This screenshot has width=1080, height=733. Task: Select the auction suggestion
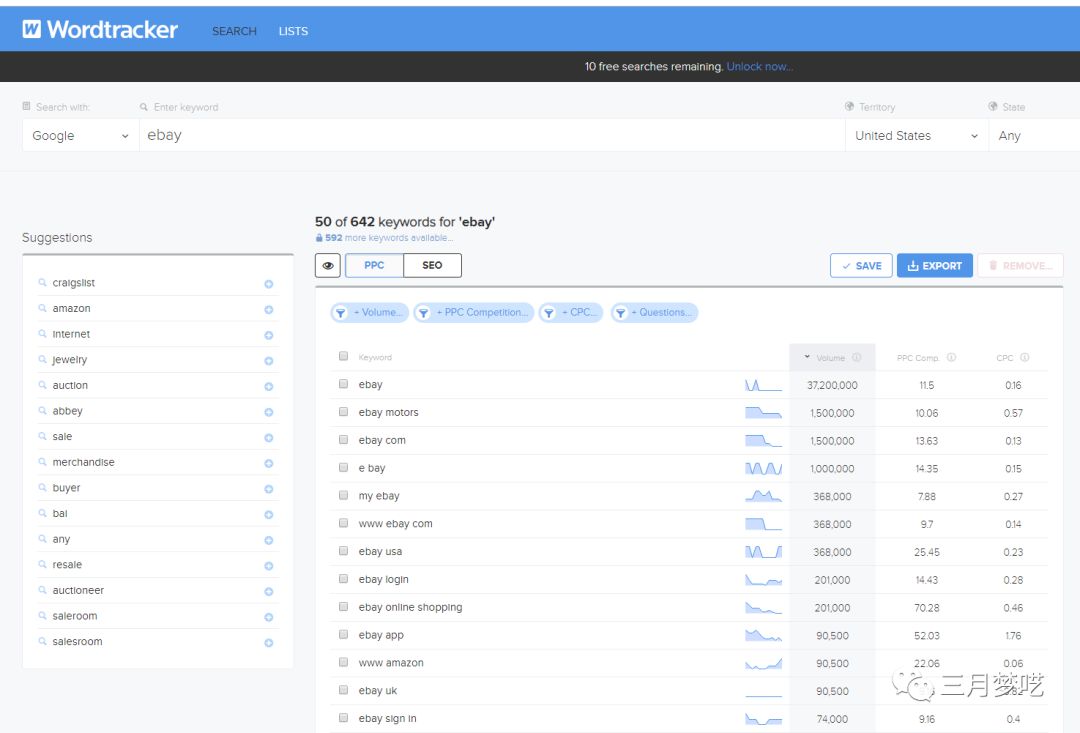pos(70,385)
